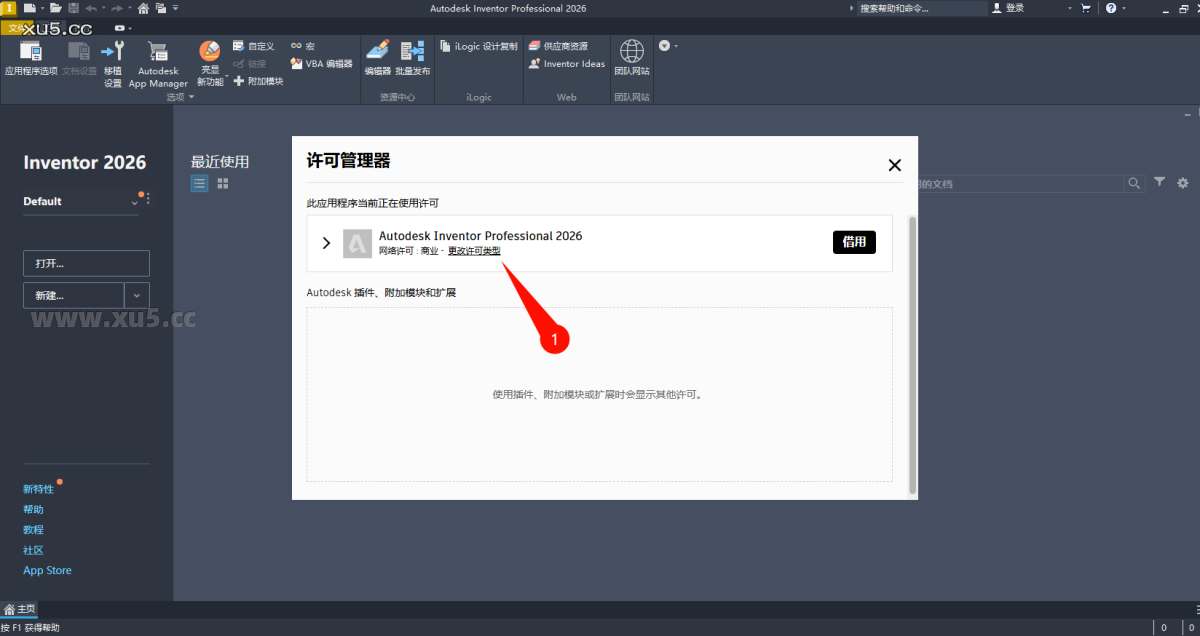This screenshot has height=636, width=1200.
Task: Switch recent files to tile view
Action: tap(222, 183)
